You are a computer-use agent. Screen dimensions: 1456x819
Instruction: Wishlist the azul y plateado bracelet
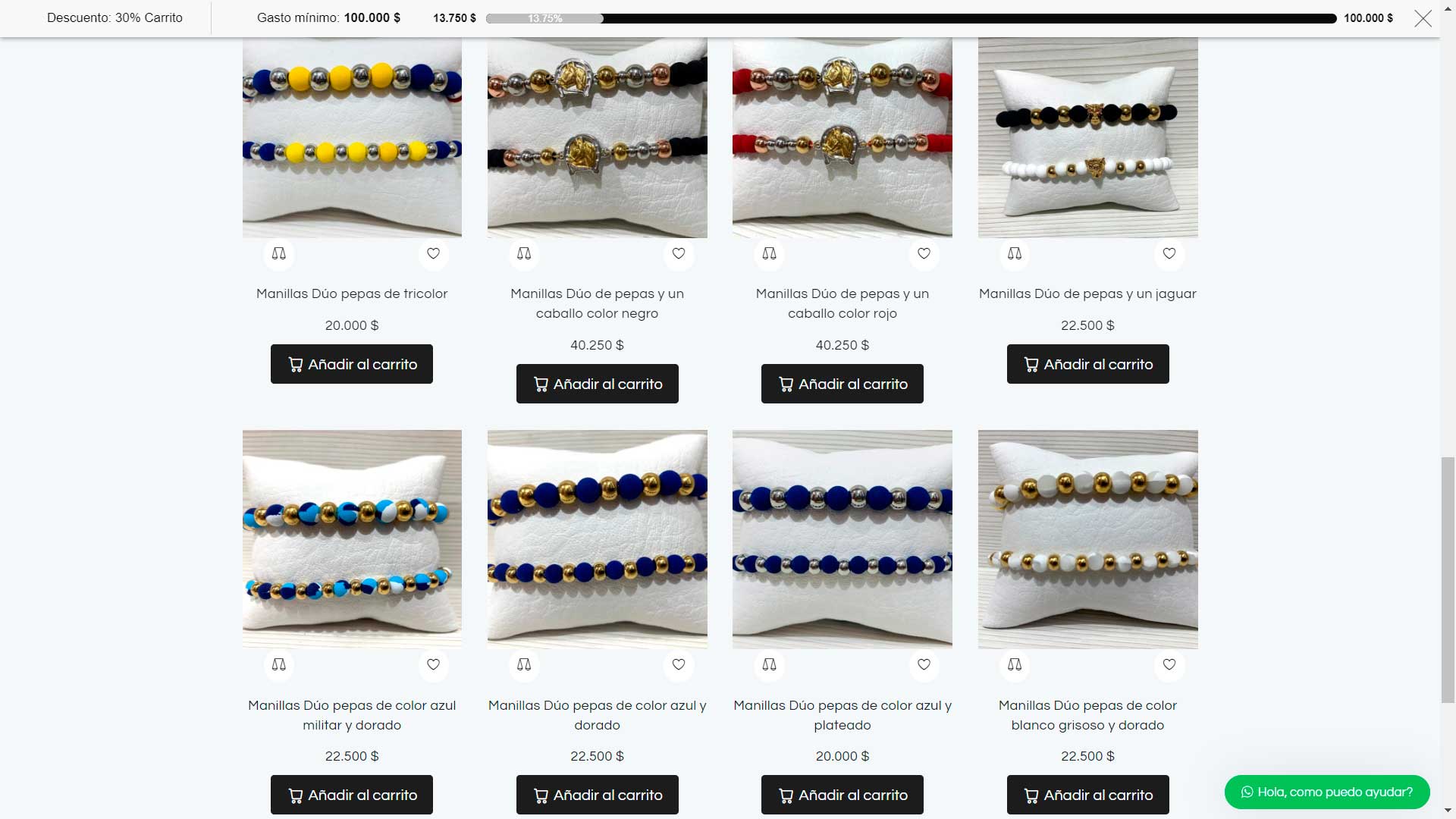tap(924, 665)
